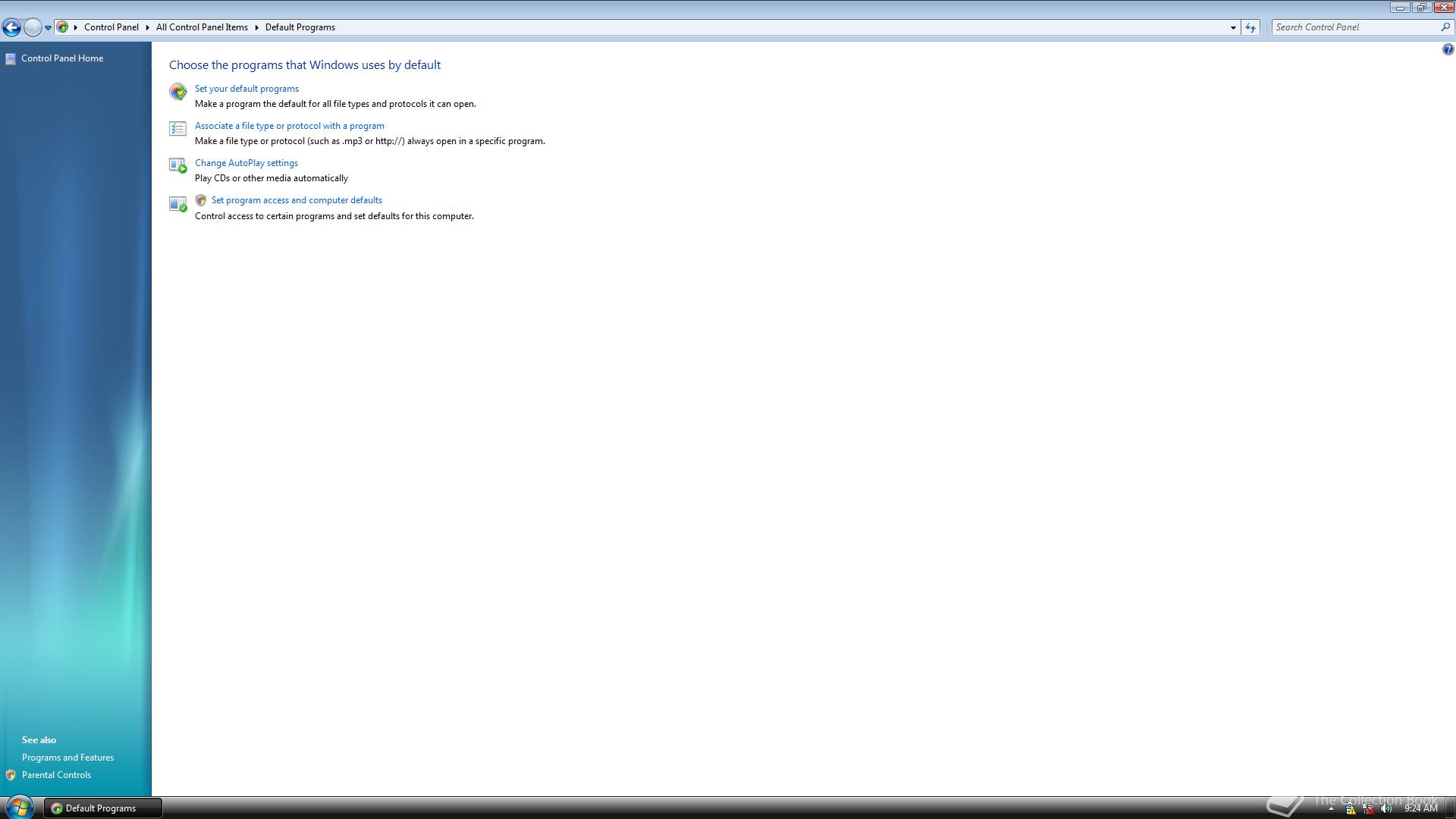Click the network tray icon
1456x819 pixels.
[x=1368, y=808]
